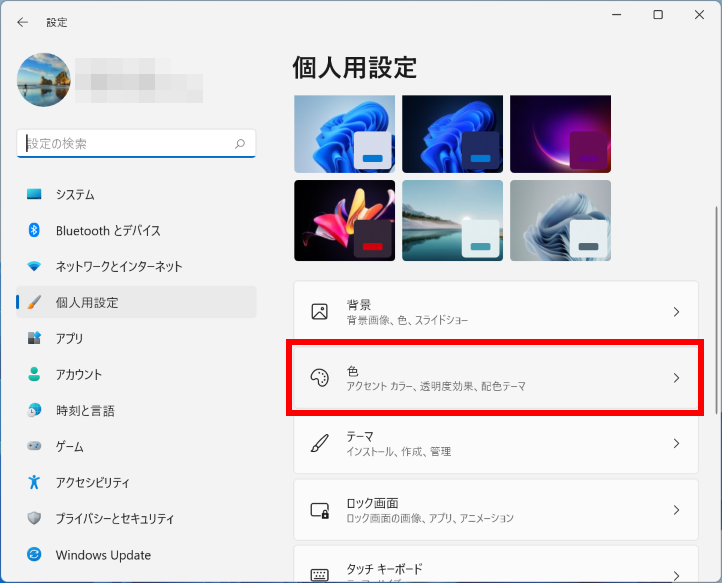Open the タッチ キーボード settings card
722x583 pixels.
point(496,564)
